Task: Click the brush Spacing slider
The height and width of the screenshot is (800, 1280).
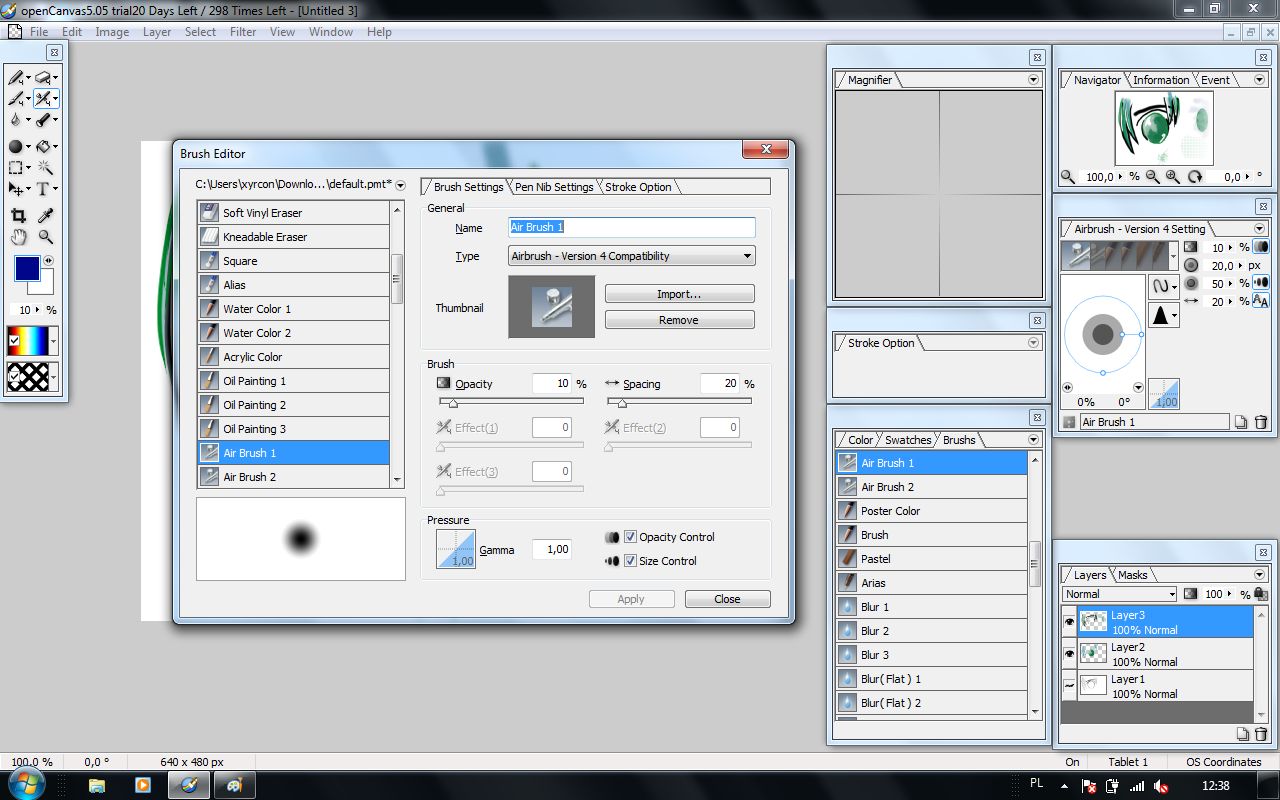Action: 679,402
